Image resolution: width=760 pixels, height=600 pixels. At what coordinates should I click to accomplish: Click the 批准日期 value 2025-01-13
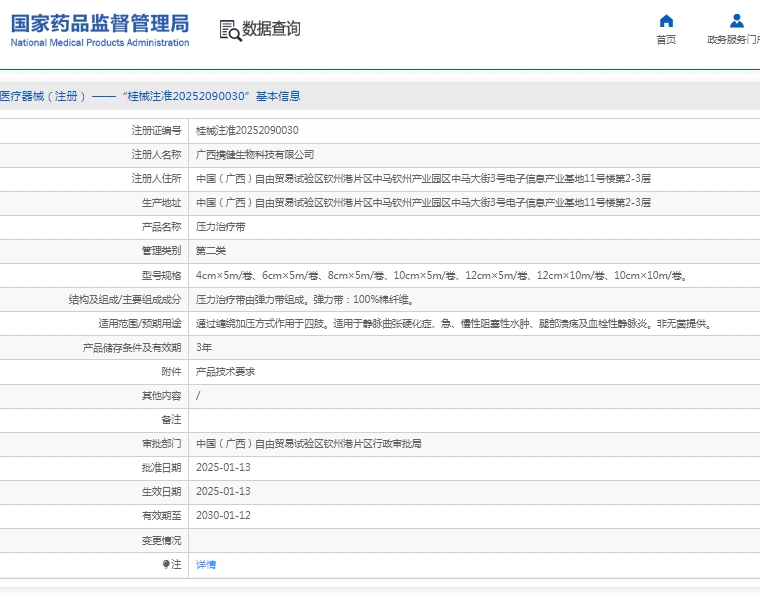[x=223, y=467]
